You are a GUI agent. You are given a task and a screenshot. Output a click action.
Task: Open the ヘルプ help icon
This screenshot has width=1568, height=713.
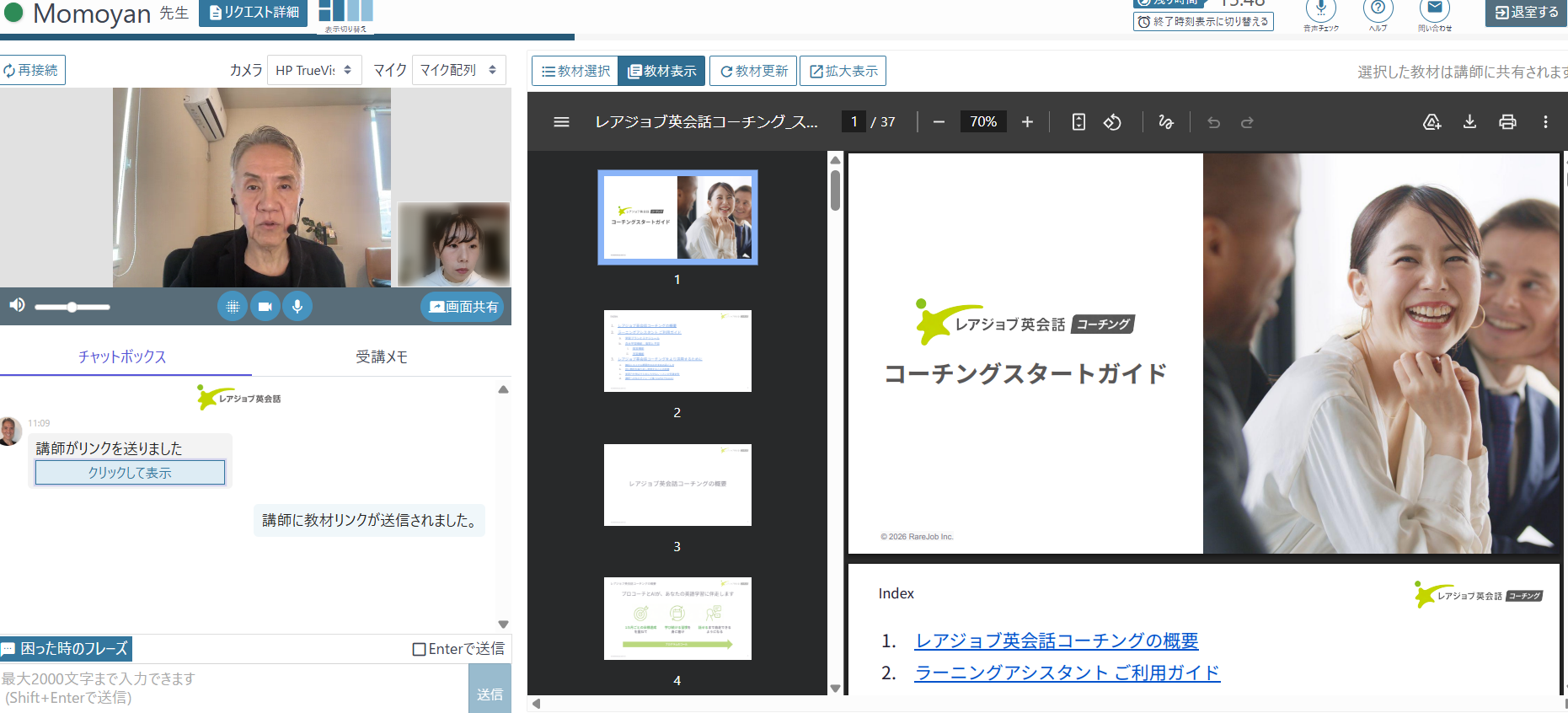point(1378,15)
